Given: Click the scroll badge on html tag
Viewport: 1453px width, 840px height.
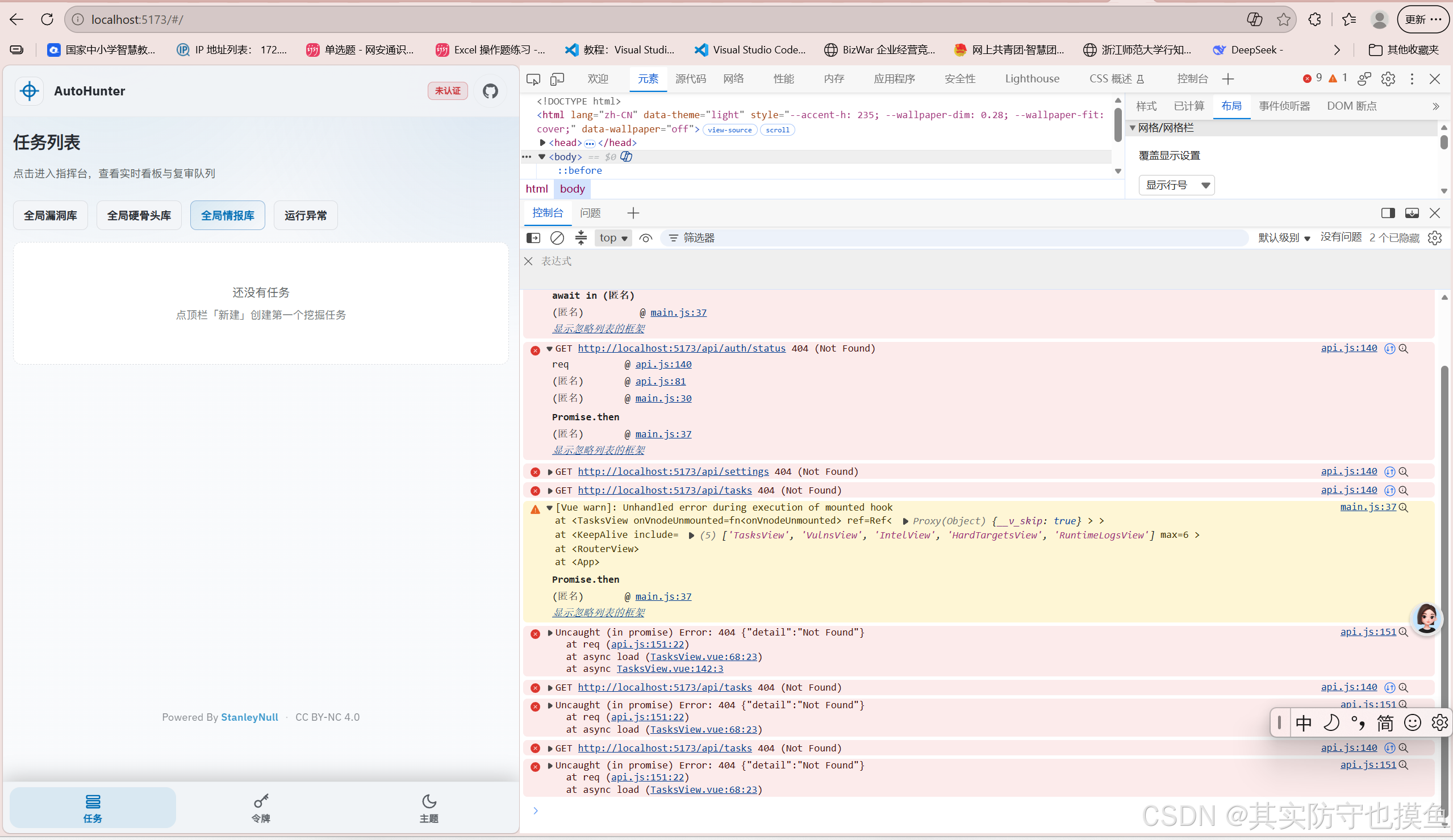Looking at the screenshot, I should 777,129.
